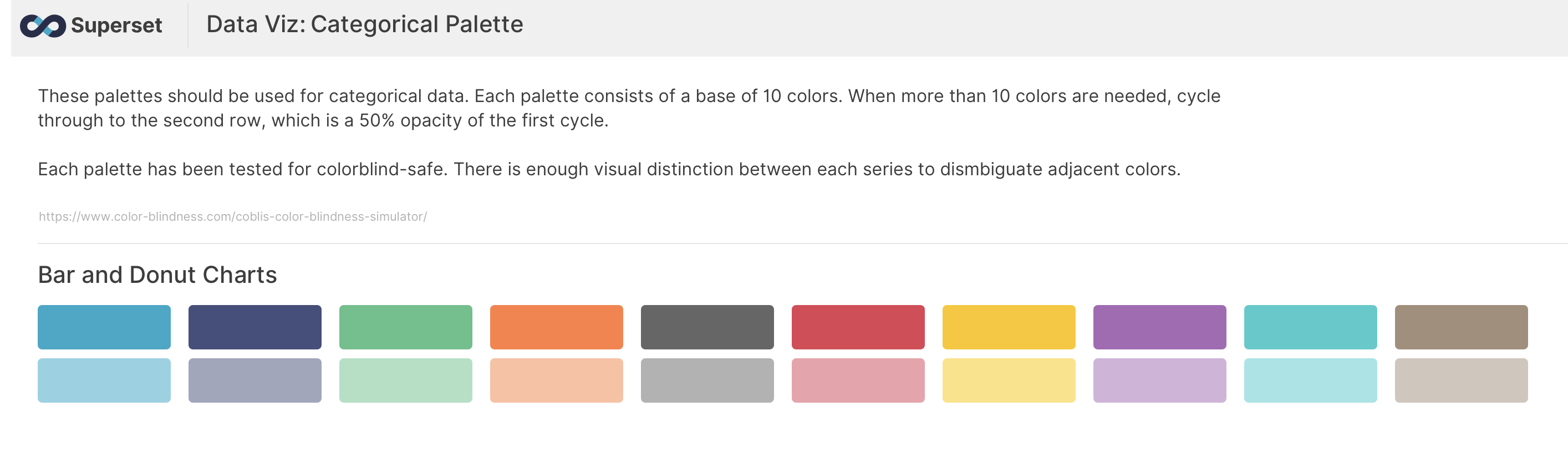The width and height of the screenshot is (1568, 467).
Task: Select the yellow swatch in the top row
Action: click(1009, 327)
